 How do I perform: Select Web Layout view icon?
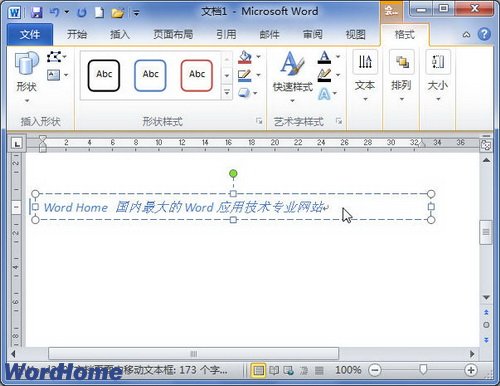coord(289,370)
